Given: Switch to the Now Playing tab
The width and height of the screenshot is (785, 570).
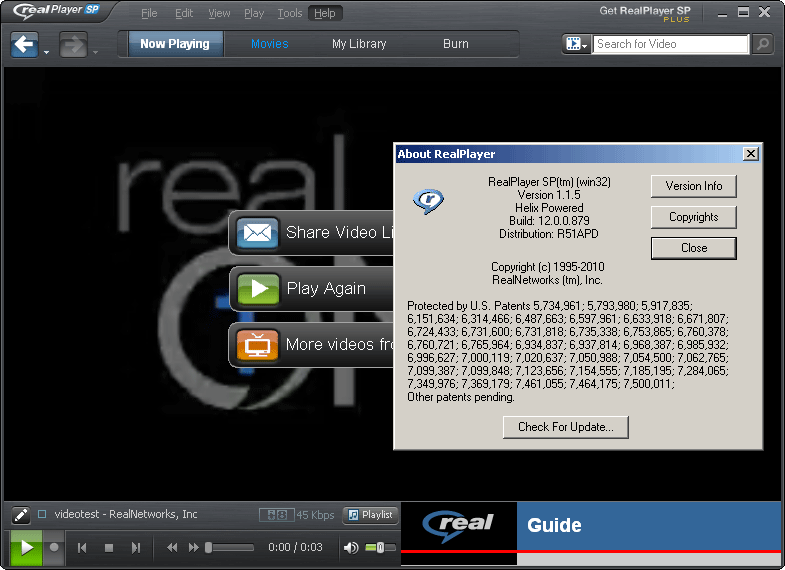Looking at the screenshot, I should [175, 44].
